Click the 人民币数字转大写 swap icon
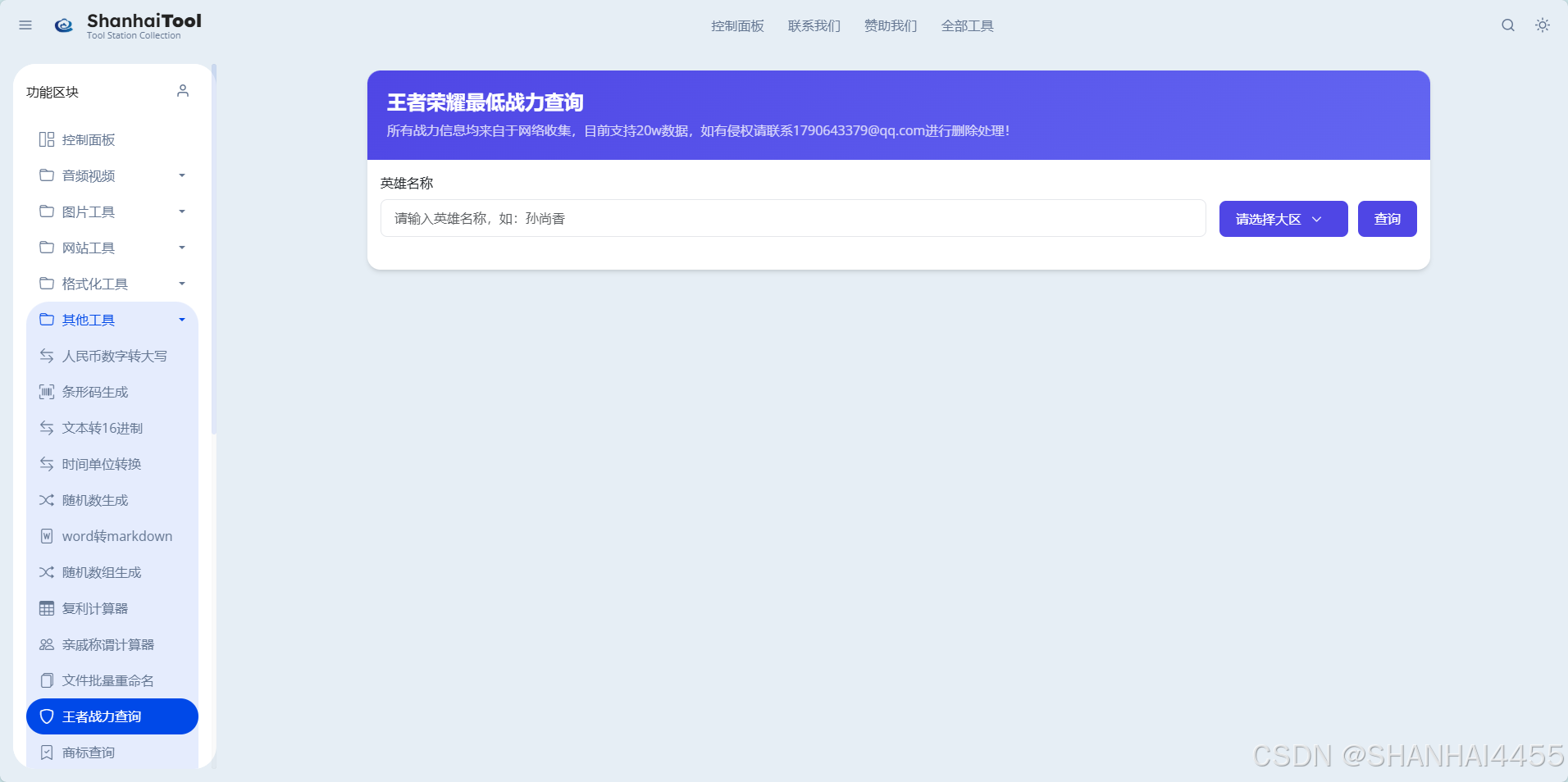 [x=47, y=356]
